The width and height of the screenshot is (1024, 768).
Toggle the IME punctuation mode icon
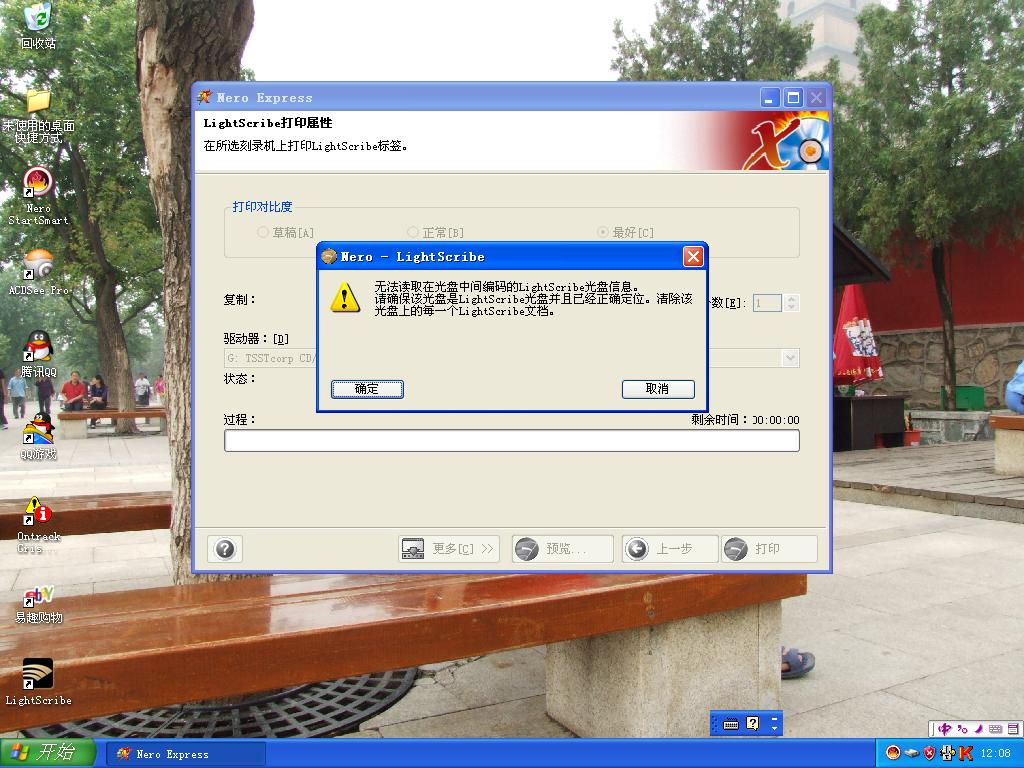(x=962, y=728)
